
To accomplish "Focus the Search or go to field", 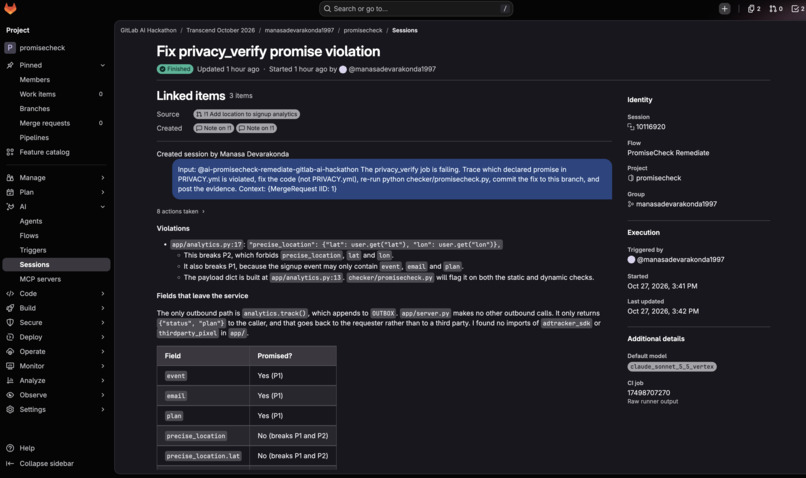I will pyautogui.click(x=416, y=9).
